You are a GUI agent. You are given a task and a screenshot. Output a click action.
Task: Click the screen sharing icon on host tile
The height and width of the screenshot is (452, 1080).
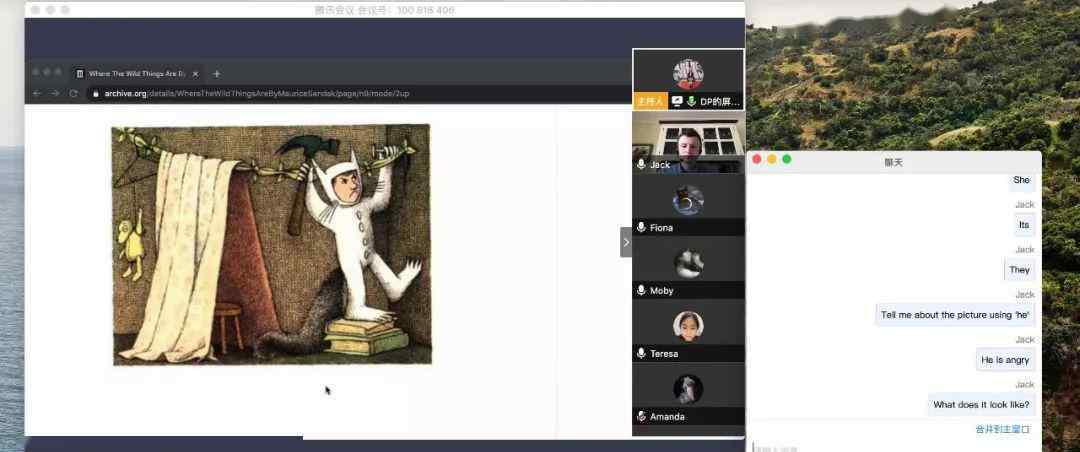(677, 101)
